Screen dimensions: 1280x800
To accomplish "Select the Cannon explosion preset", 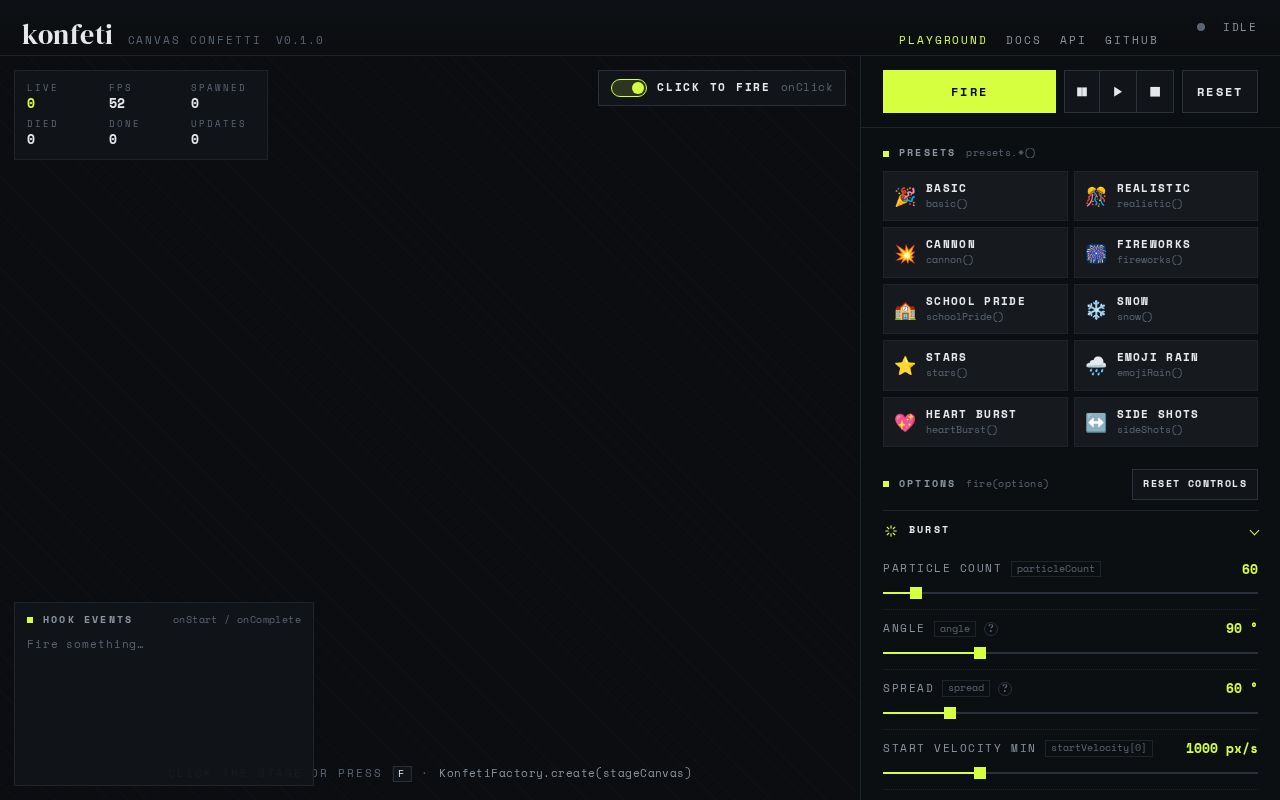I will (975, 252).
